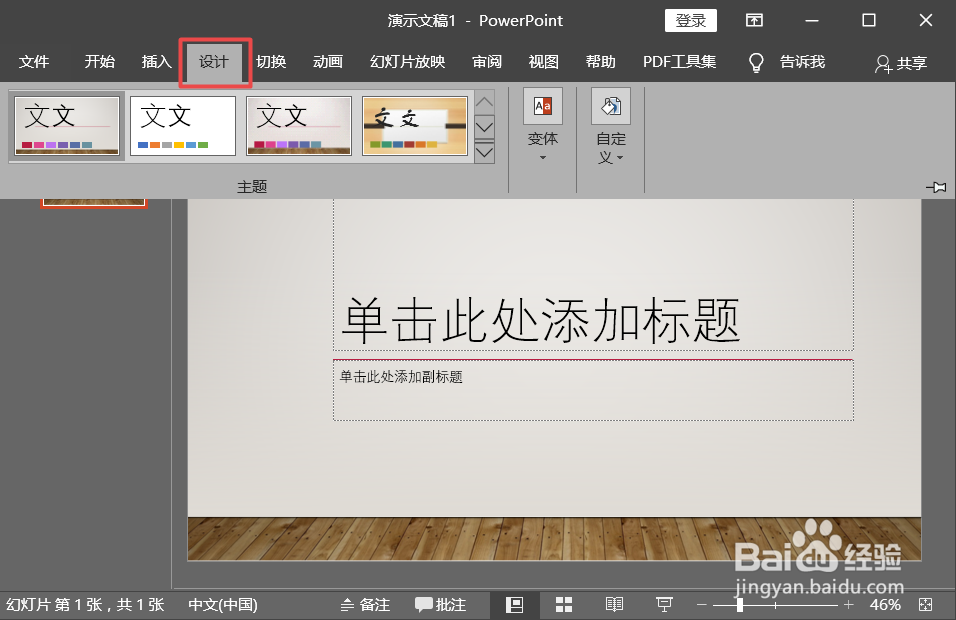
Task: Open the 审阅 ribbon tab
Action: (487, 62)
